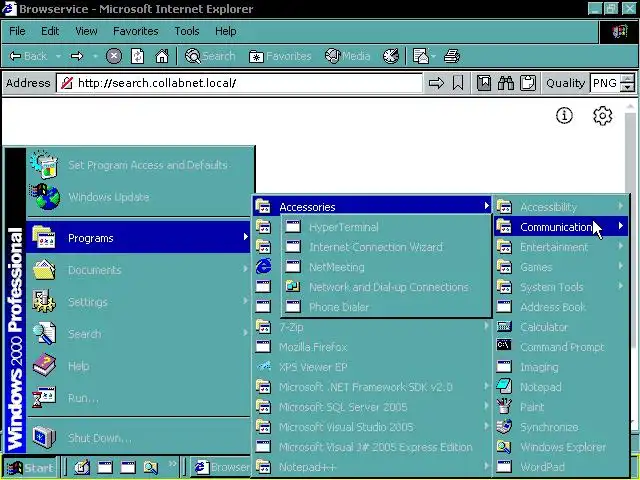Image resolution: width=640 pixels, height=480 pixels.
Task: Launch NetMeeting
Action: [x=386, y=267]
